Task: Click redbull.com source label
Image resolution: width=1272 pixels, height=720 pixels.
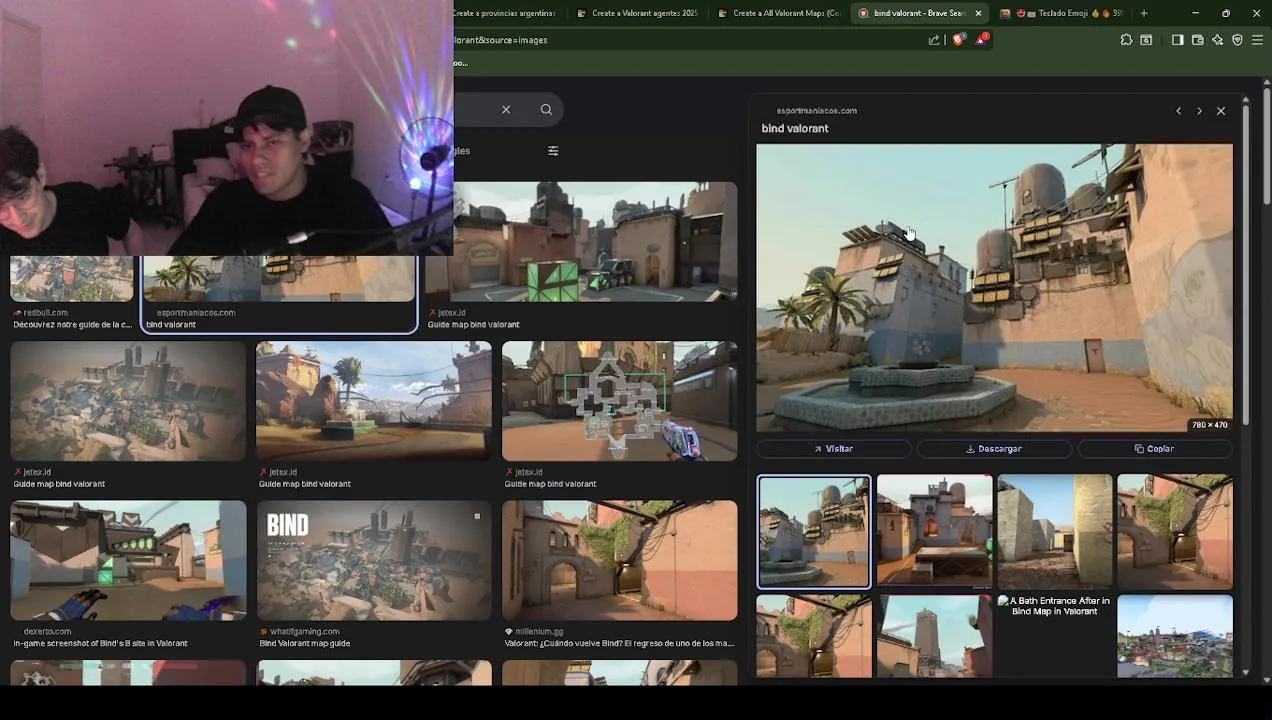Action: click(x=45, y=313)
